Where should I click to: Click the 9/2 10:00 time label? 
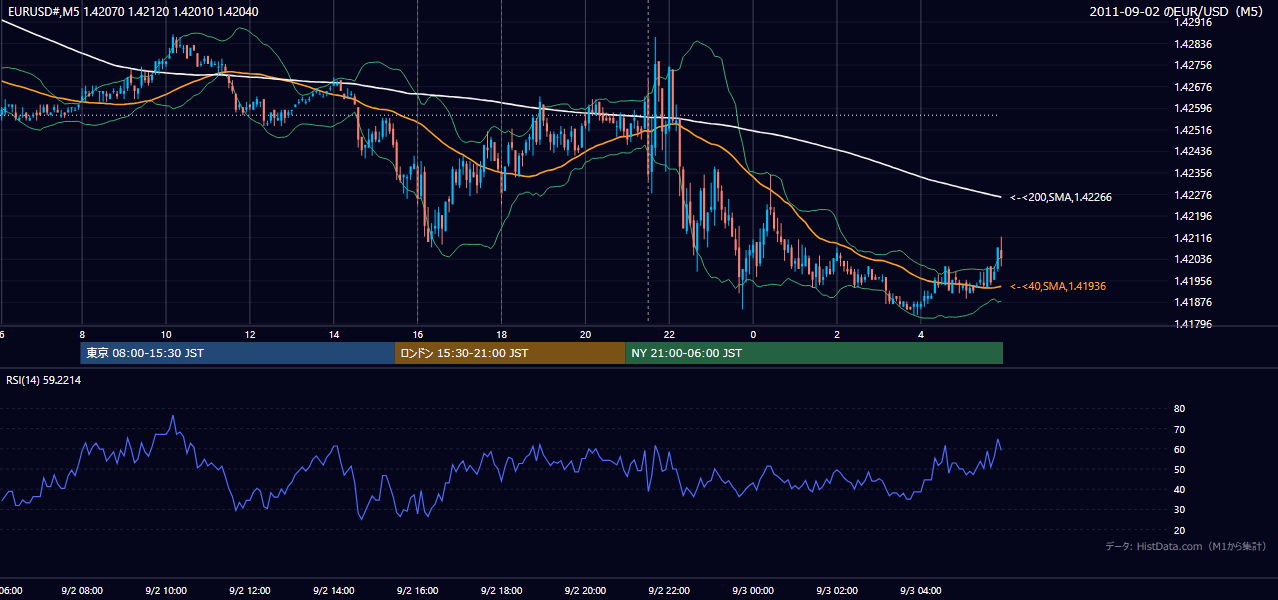166,591
